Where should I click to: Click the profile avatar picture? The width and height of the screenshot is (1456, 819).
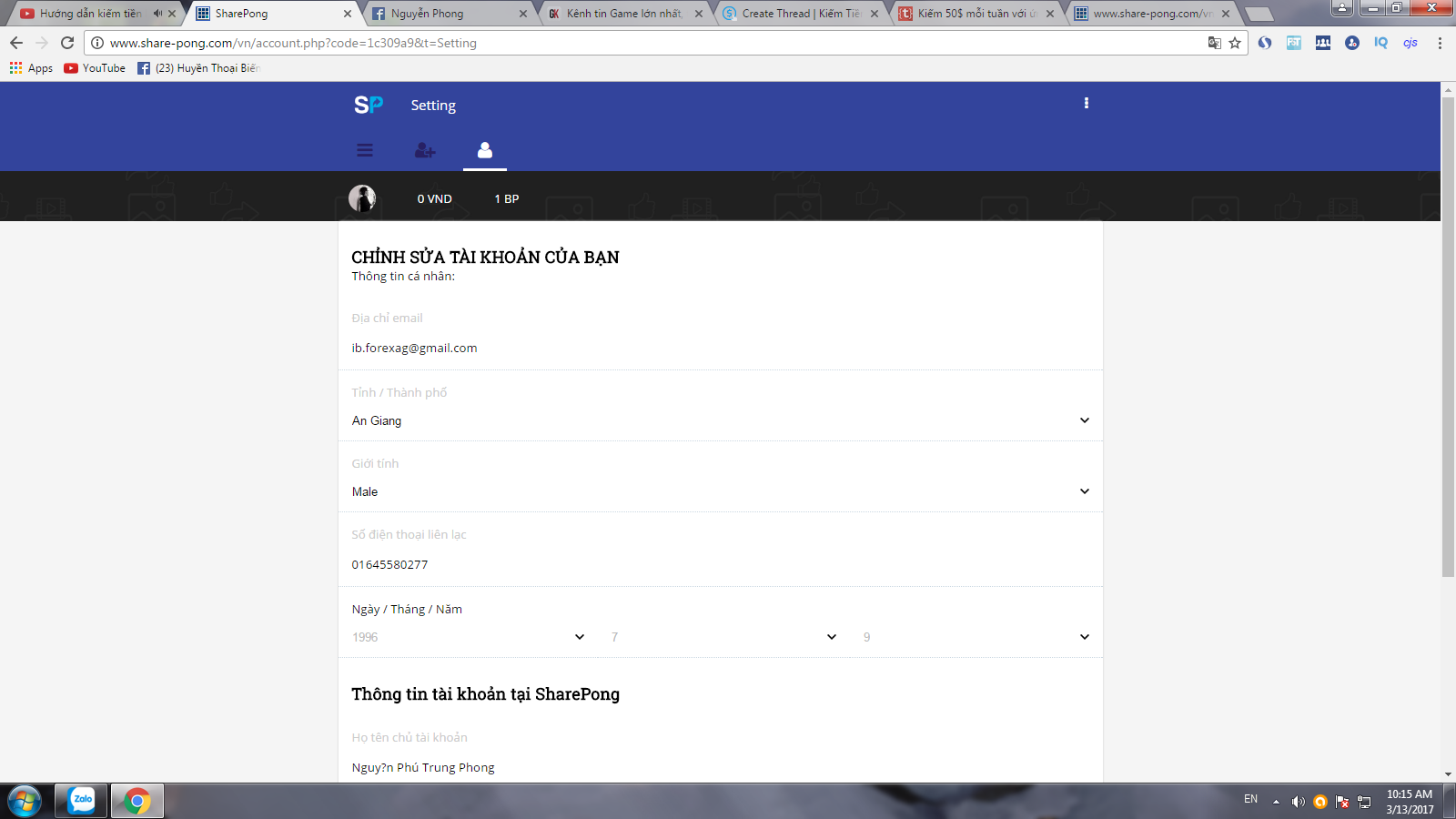(362, 198)
